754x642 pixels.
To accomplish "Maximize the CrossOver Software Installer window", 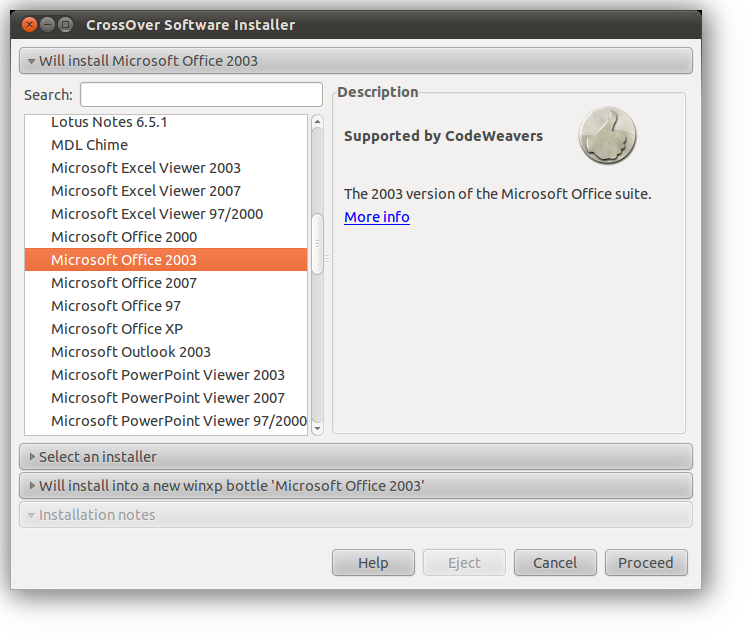I will (x=65, y=25).
